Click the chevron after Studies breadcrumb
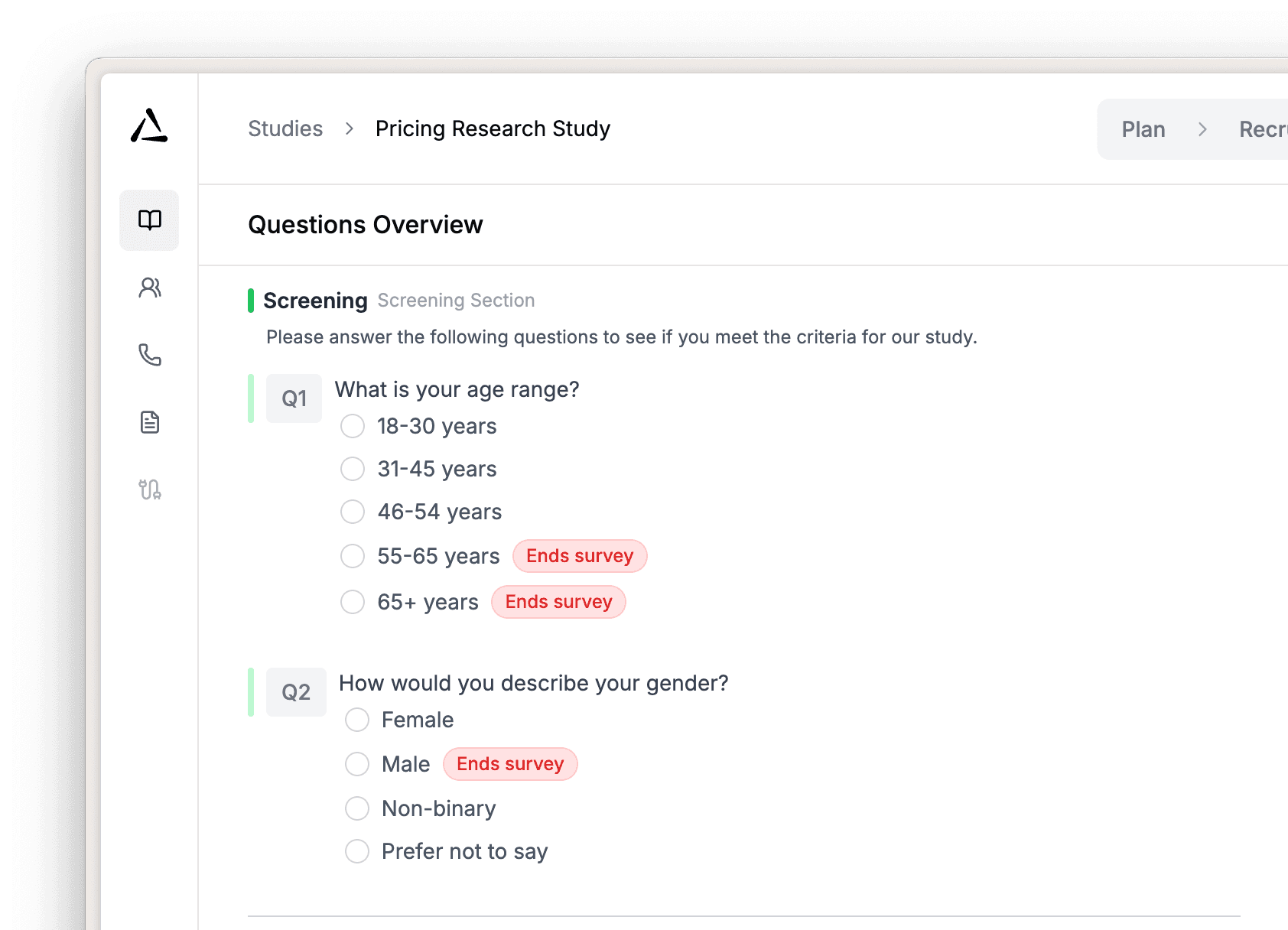This screenshot has height=930, width=1288. [350, 129]
